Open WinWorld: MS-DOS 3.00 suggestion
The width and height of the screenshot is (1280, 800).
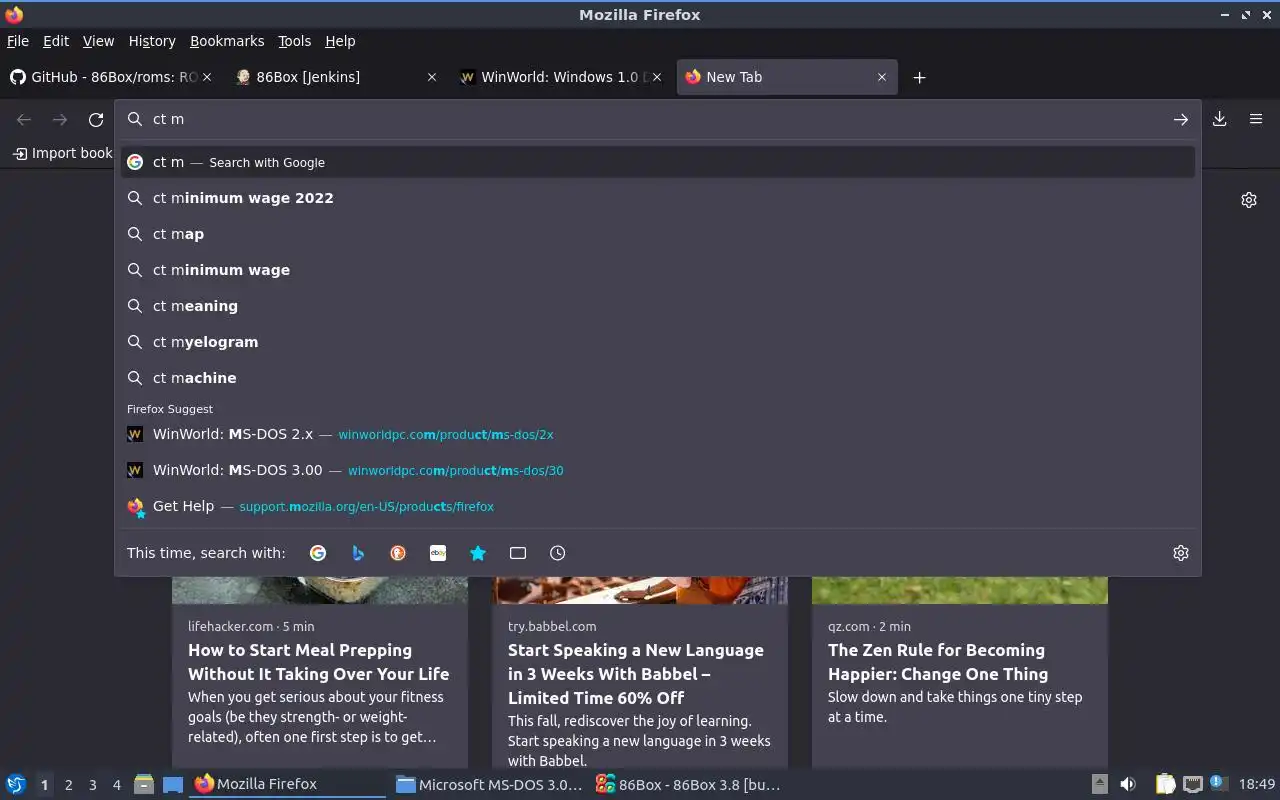658,471
